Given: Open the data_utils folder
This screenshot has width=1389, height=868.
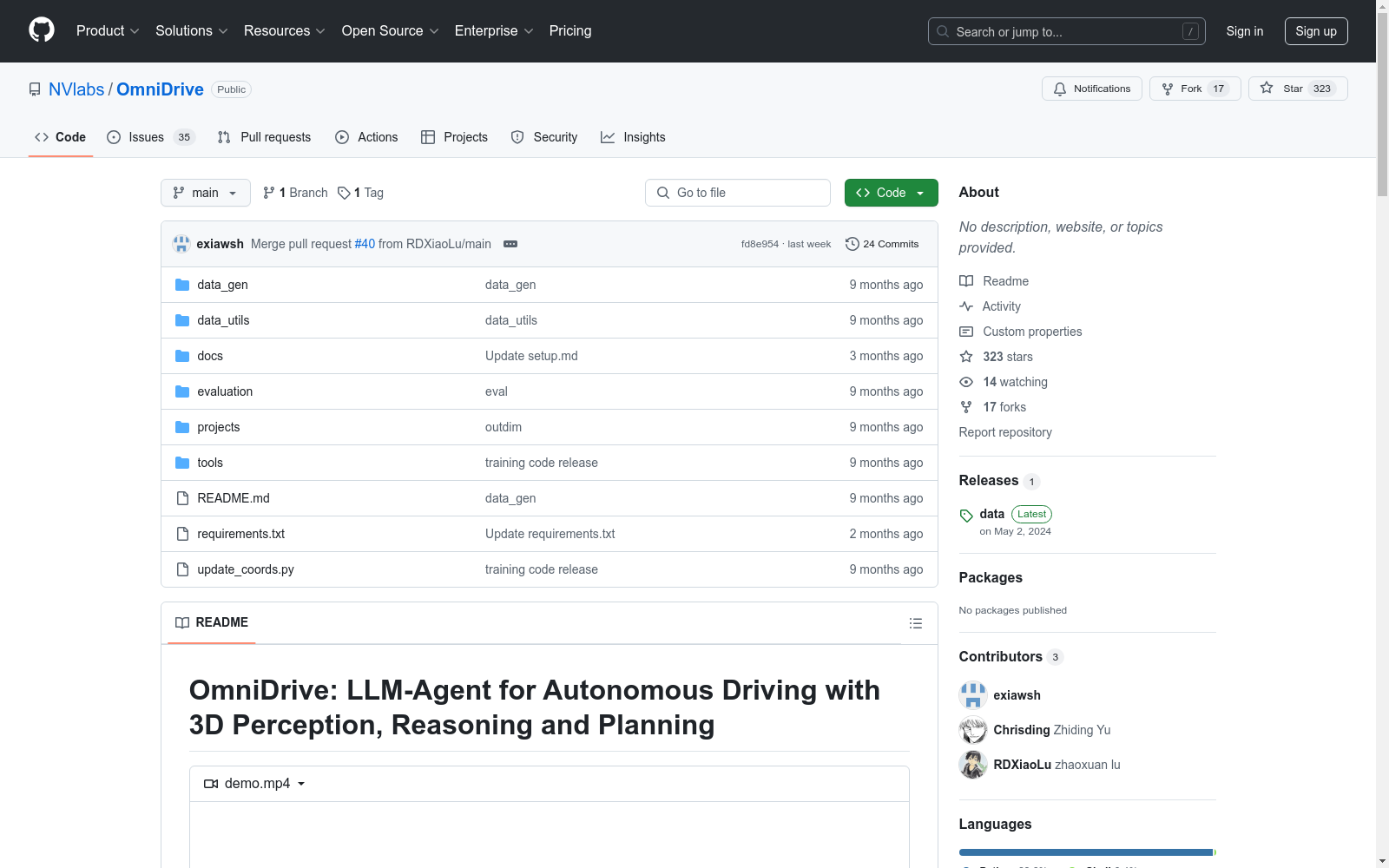Looking at the screenshot, I should pyautogui.click(x=223, y=320).
